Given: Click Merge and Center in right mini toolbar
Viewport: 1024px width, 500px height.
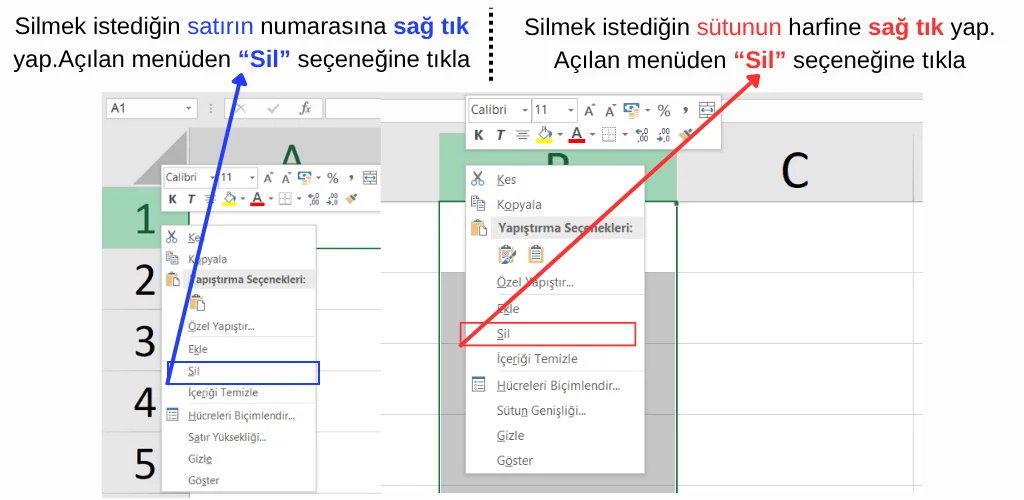Looking at the screenshot, I should pyautogui.click(x=707, y=110).
